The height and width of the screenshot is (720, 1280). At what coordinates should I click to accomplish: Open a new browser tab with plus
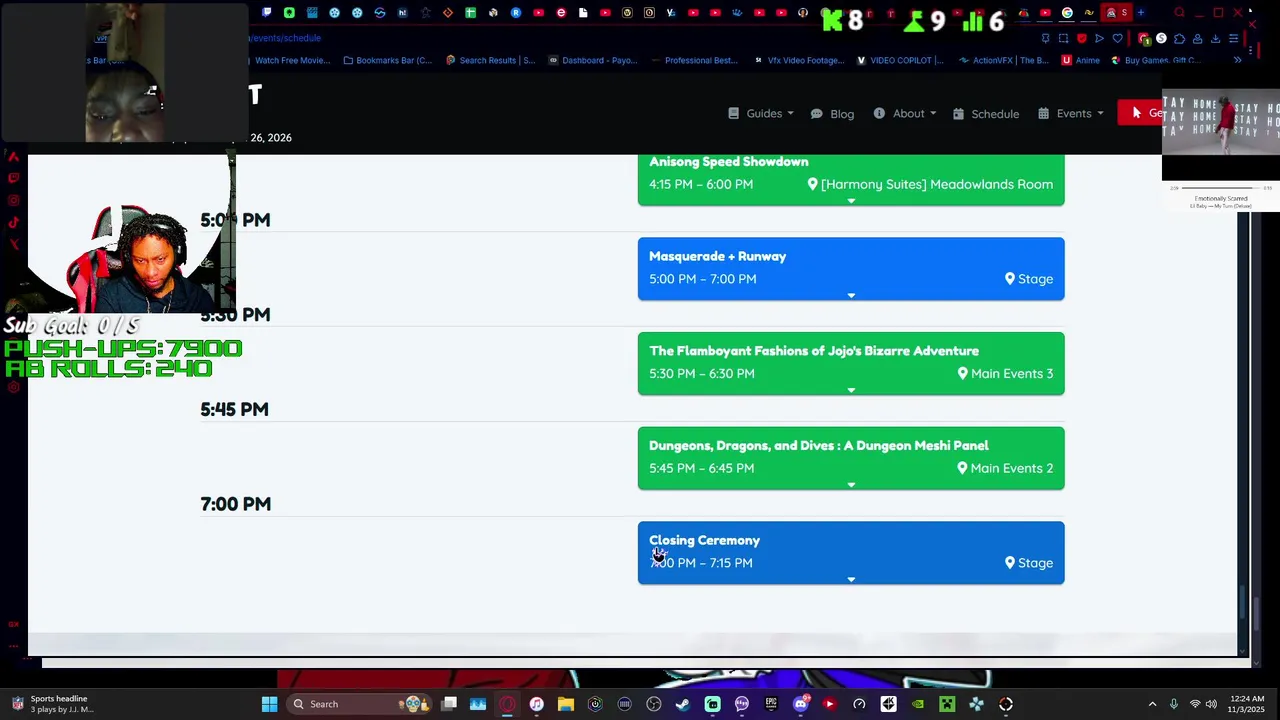coord(1140,13)
